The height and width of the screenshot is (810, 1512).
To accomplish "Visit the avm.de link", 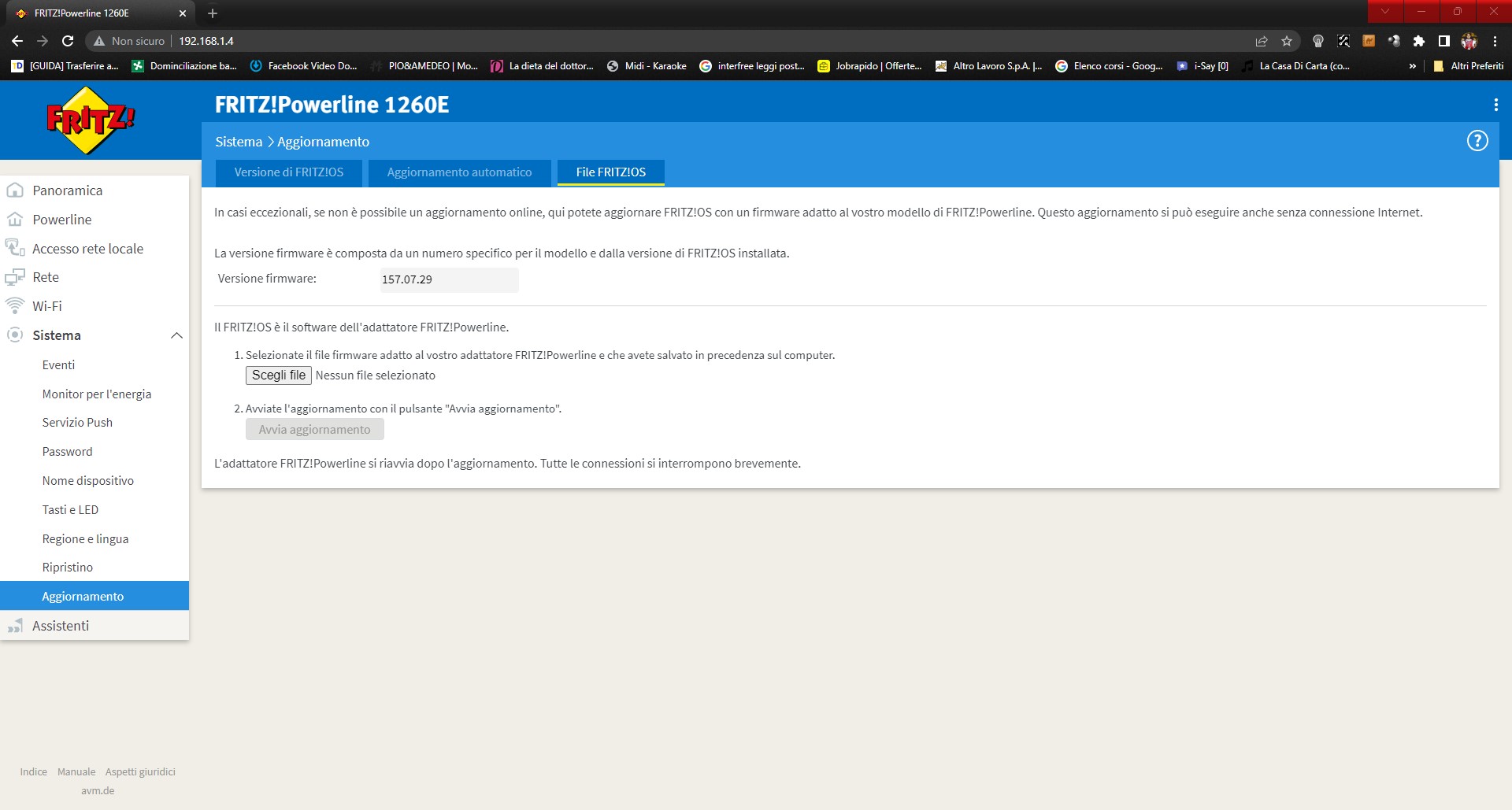I will pyautogui.click(x=98, y=791).
